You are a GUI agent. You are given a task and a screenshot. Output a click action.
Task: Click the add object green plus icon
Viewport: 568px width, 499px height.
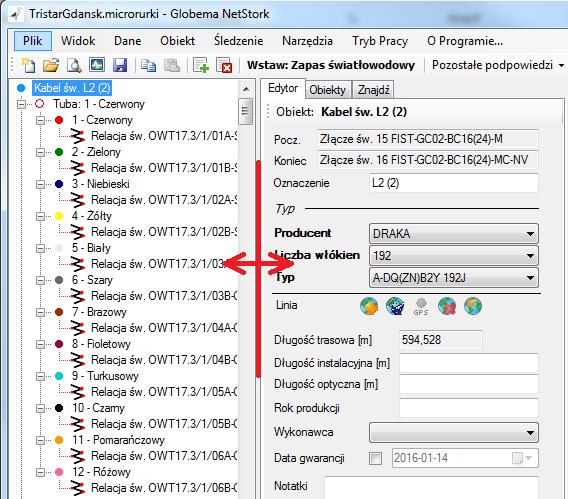click(201, 66)
